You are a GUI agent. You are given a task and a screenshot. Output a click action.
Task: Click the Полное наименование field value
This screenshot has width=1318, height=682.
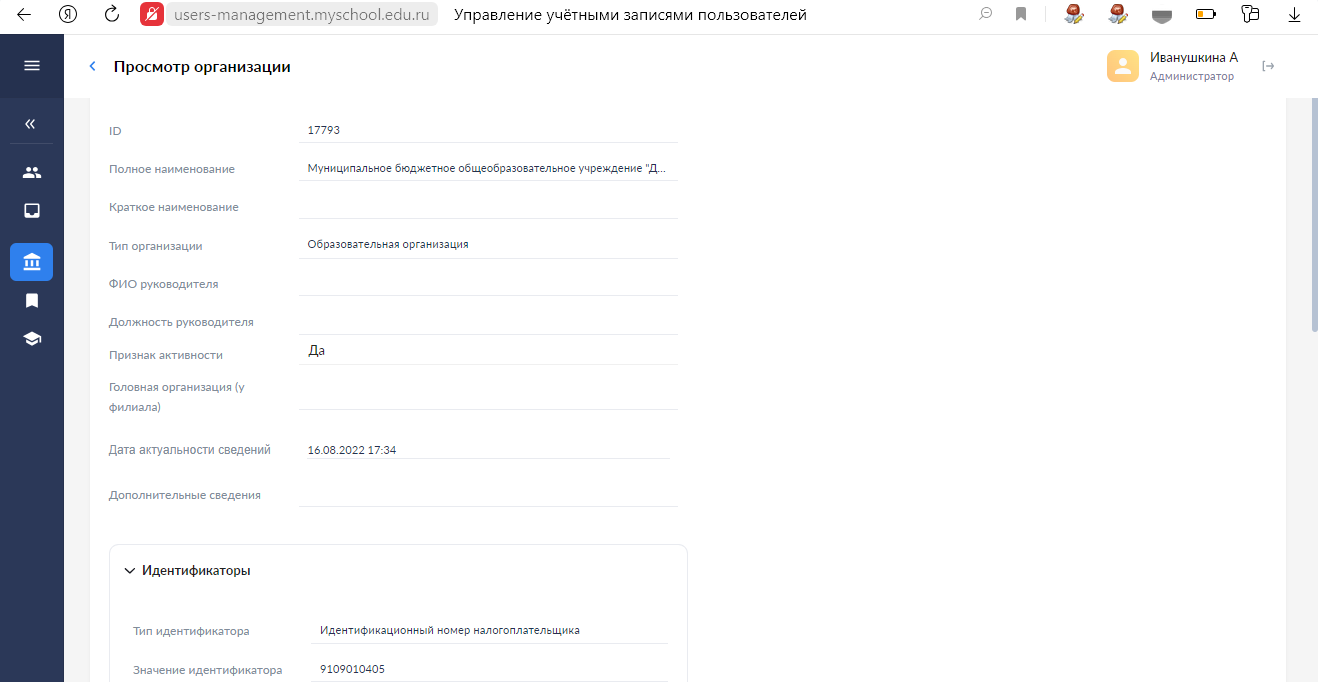click(487, 169)
